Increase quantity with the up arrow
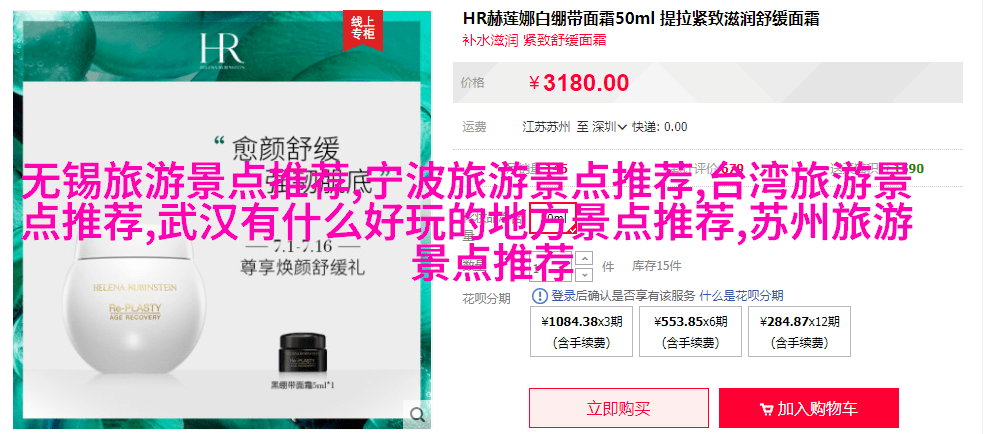 585,258
